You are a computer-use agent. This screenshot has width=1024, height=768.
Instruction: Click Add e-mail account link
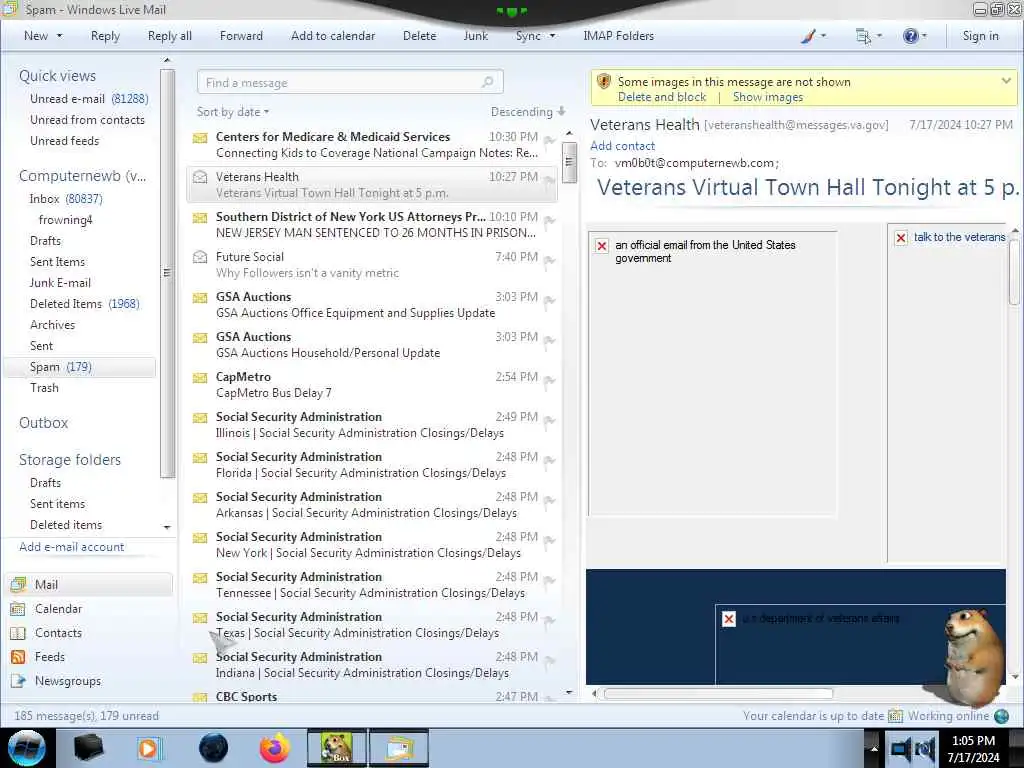click(x=72, y=547)
